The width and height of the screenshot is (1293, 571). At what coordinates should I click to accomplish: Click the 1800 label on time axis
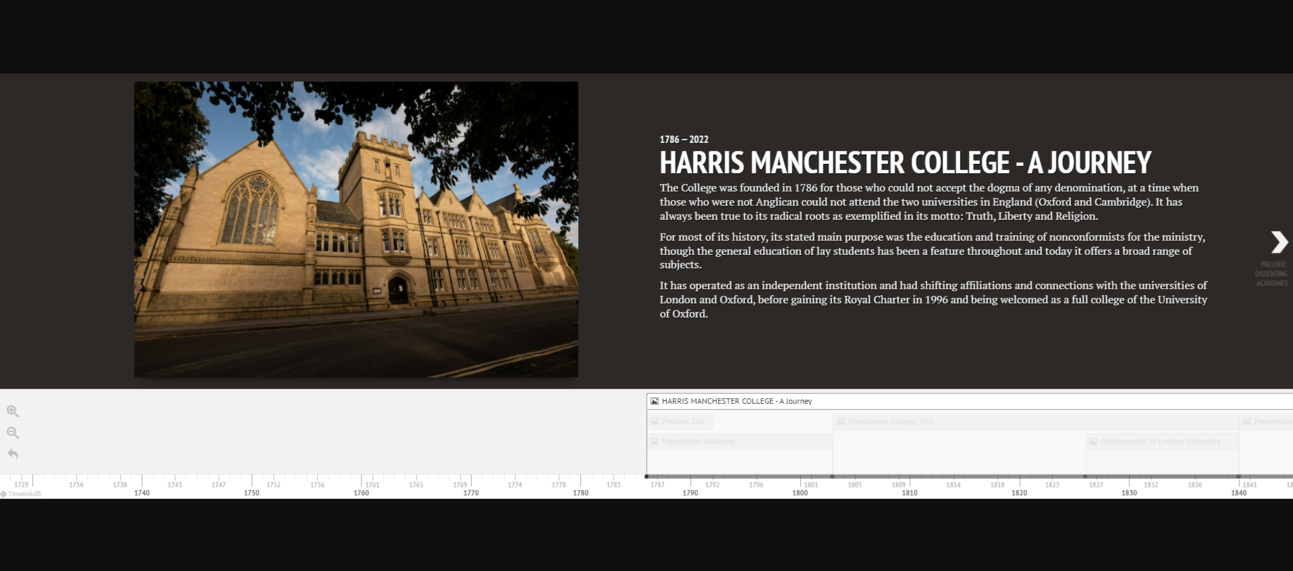(800, 493)
